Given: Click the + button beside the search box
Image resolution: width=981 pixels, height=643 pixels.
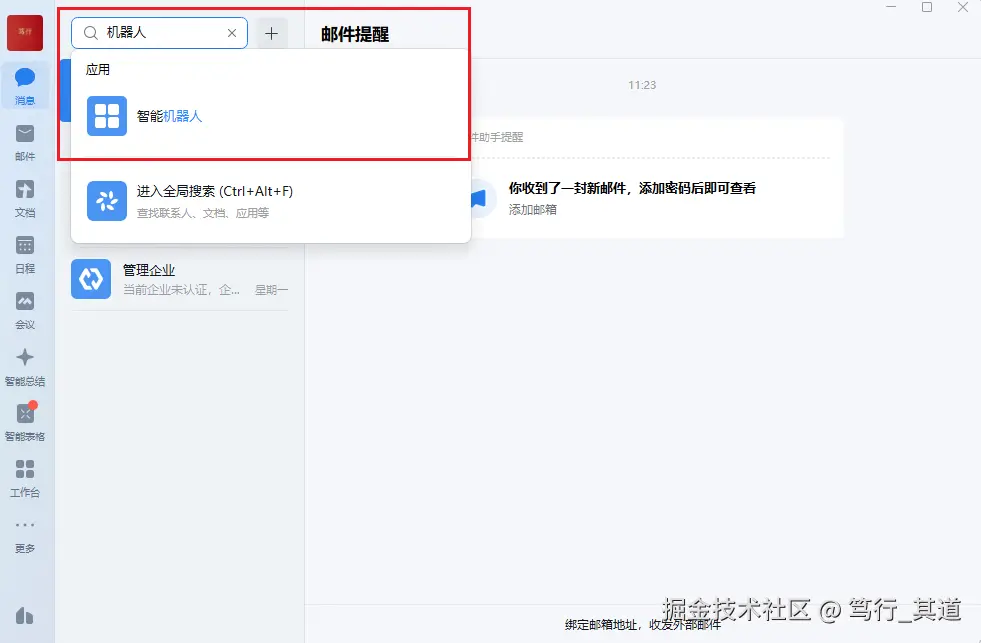Looking at the screenshot, I should click(x=271, y=33).
